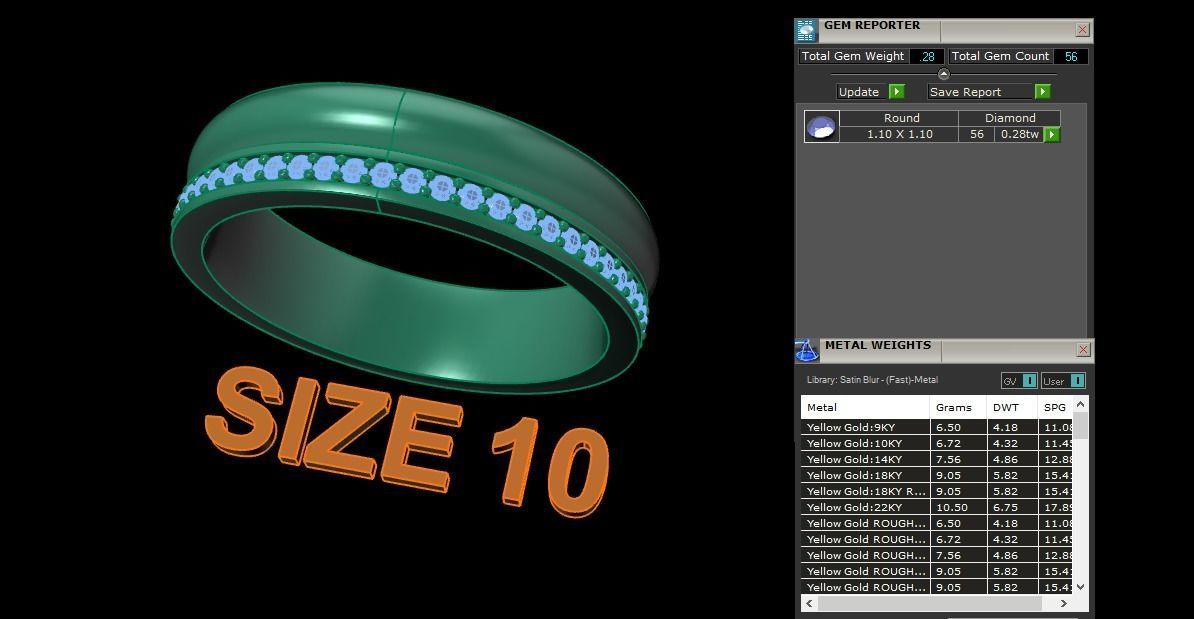This screenshot has width=1194, height=619.
Task: Click the Metal Weights title bar
Action: coord(944,349)
